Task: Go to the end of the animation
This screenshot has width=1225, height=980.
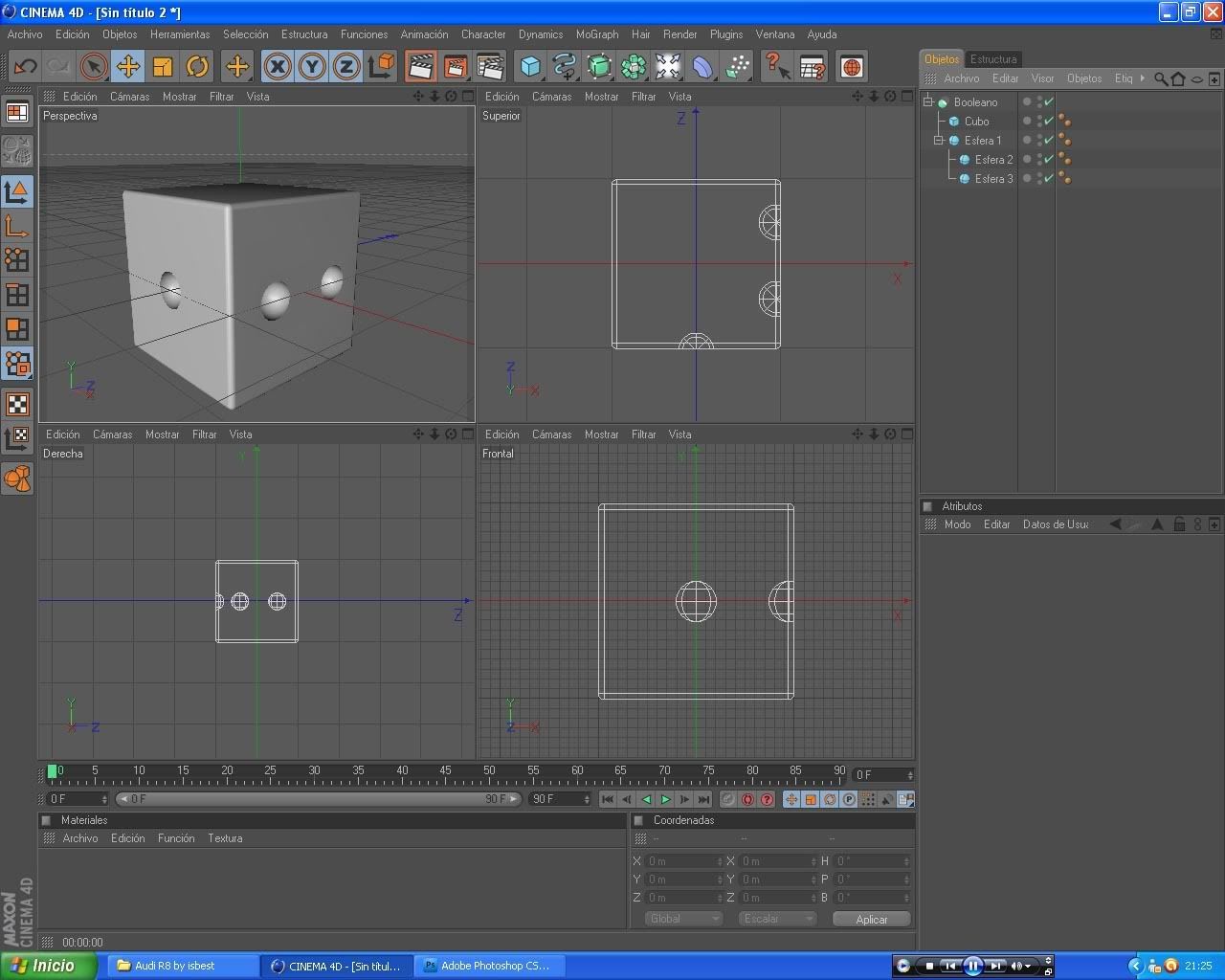Action: (x=704, y=799)
